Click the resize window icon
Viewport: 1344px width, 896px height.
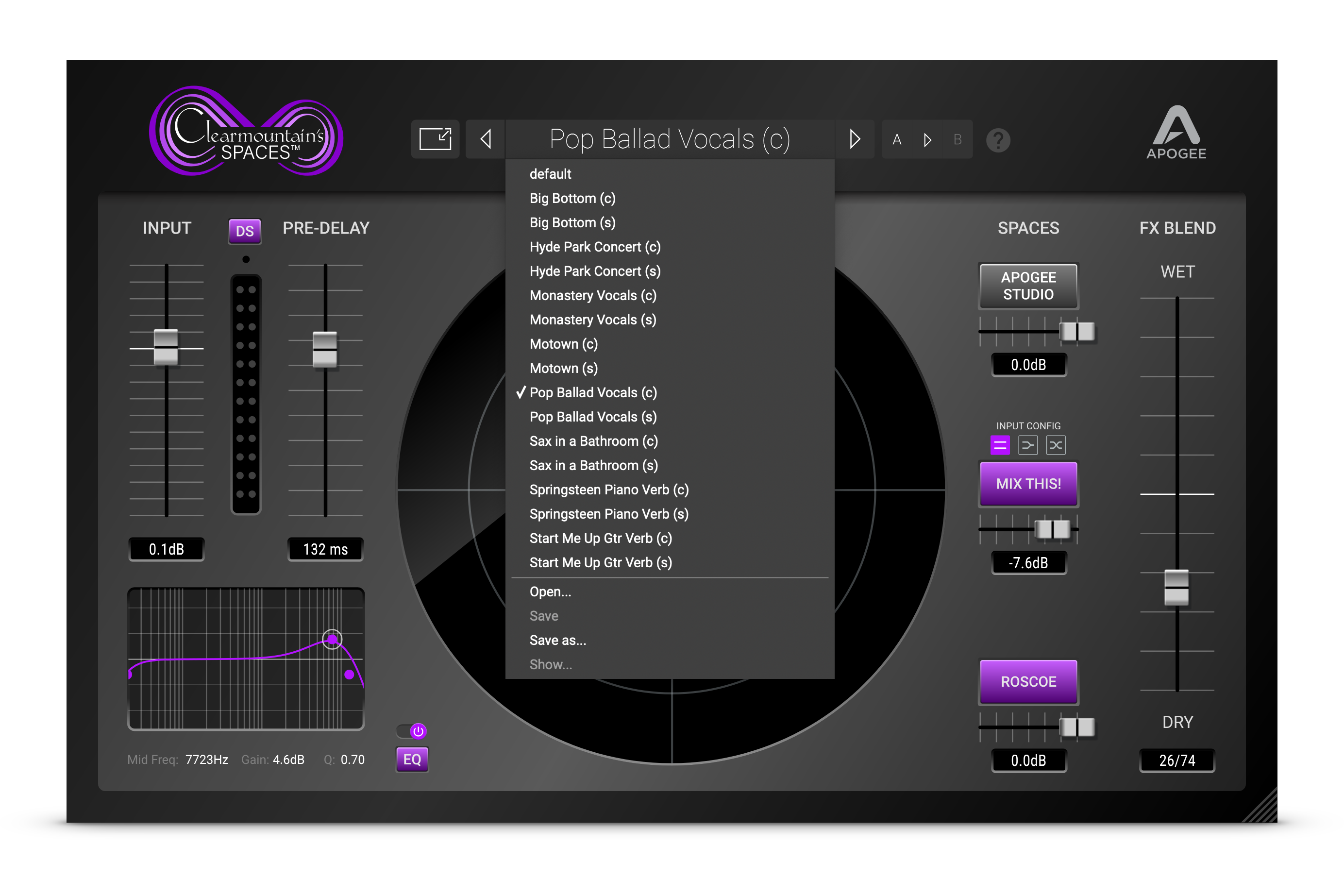click(435, 139)
